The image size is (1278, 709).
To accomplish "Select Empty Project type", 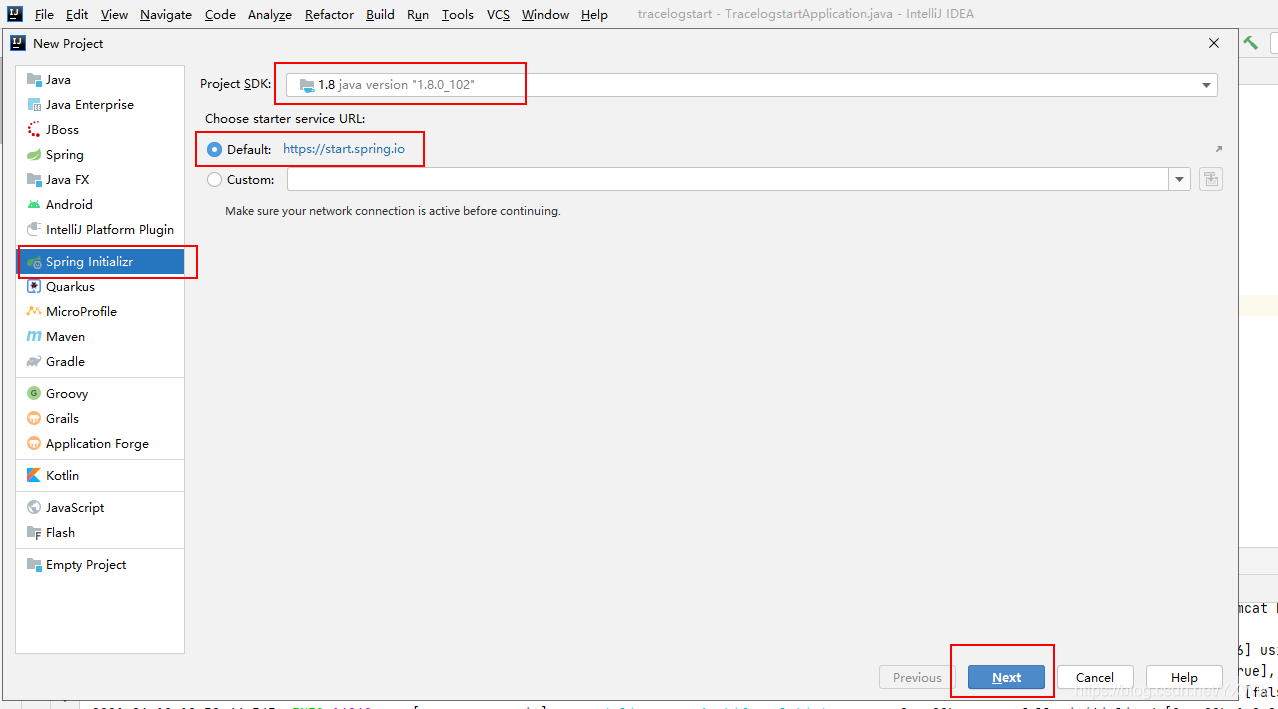I will click(100, 564).
